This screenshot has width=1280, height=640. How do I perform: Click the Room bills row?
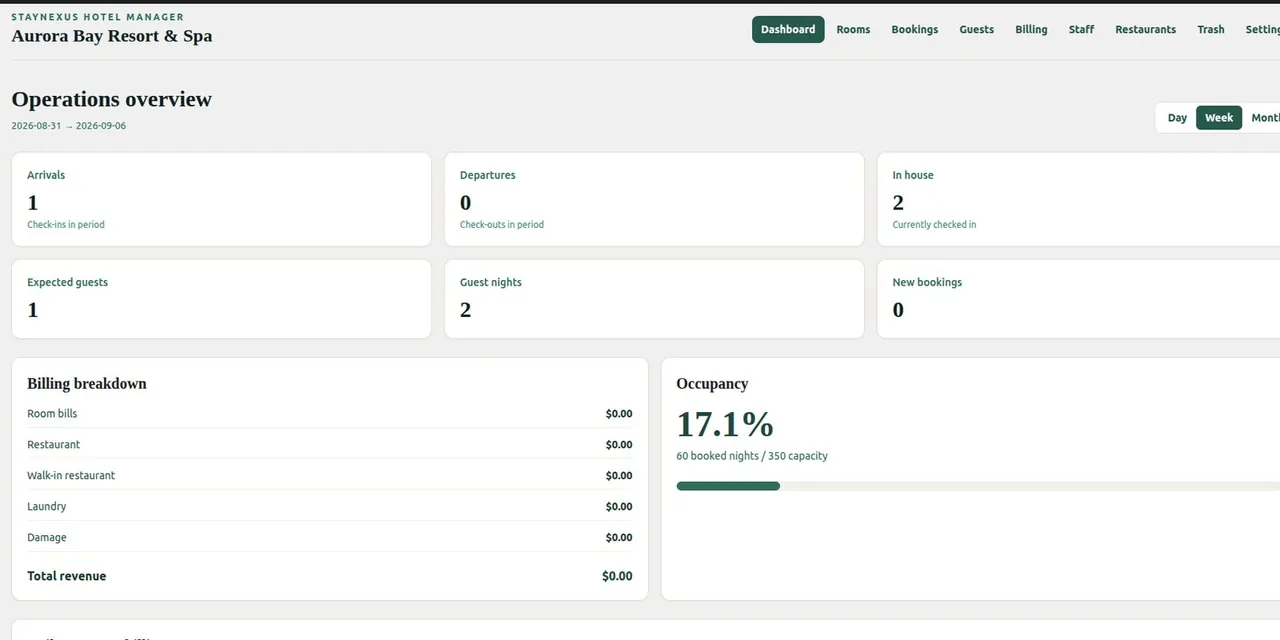point(330,413)
